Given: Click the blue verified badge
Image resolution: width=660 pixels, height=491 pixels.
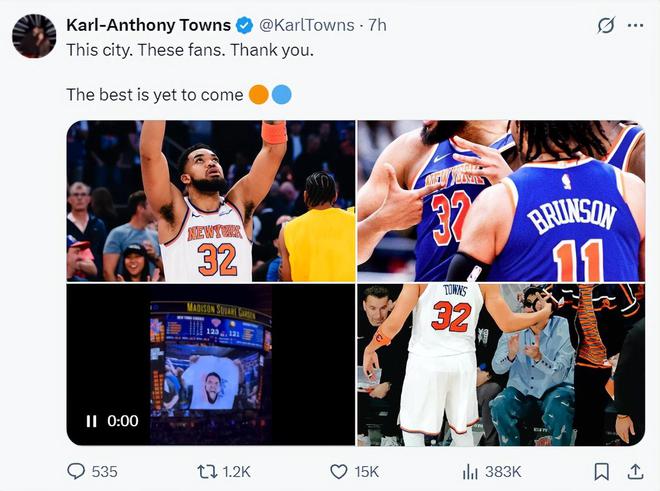Looking at the screenshot, I should pyautogui.click(x=244, y=25).
